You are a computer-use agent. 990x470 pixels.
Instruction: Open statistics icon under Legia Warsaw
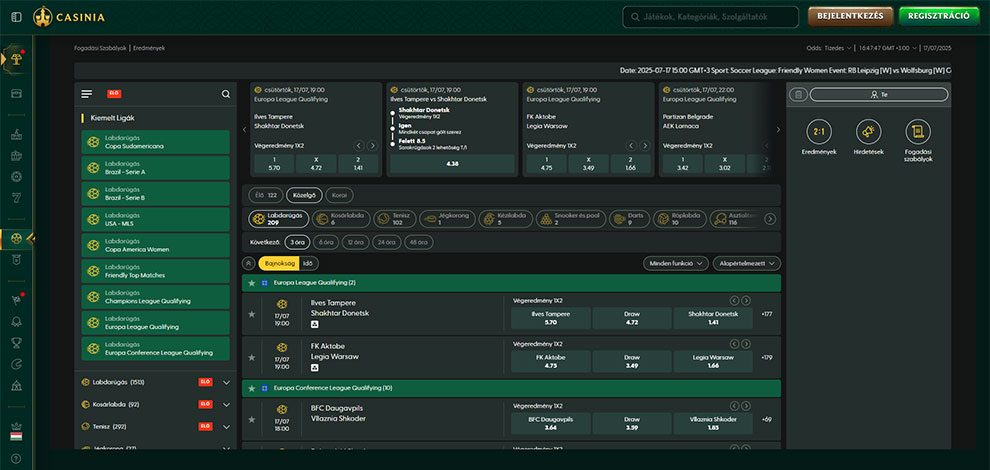[x=315, y=368]
